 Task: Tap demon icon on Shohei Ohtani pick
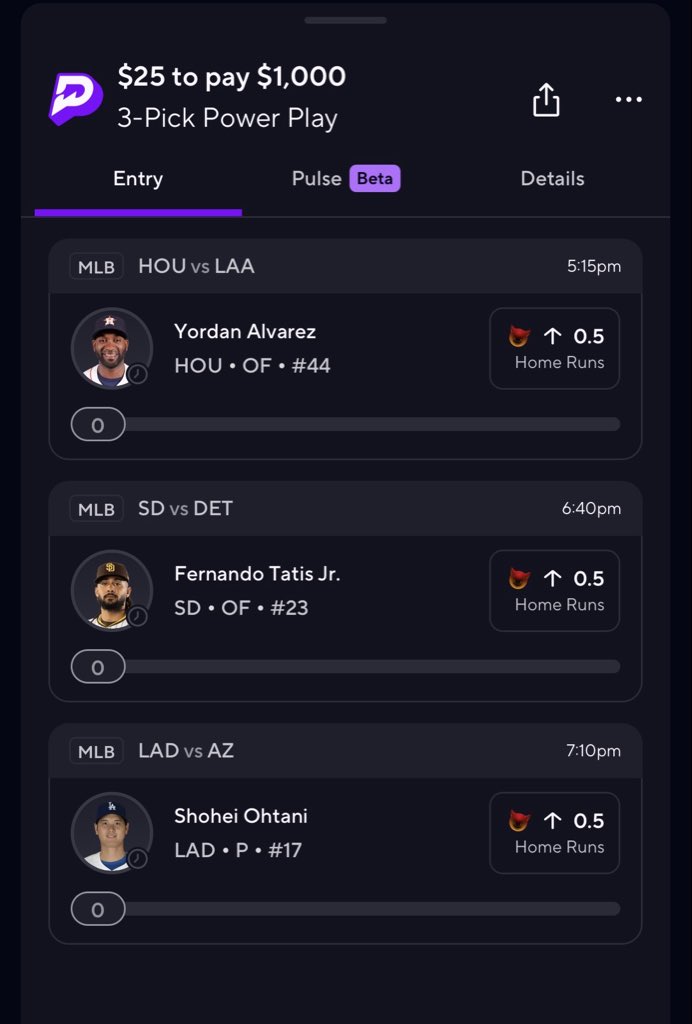(x=519, y=821)
